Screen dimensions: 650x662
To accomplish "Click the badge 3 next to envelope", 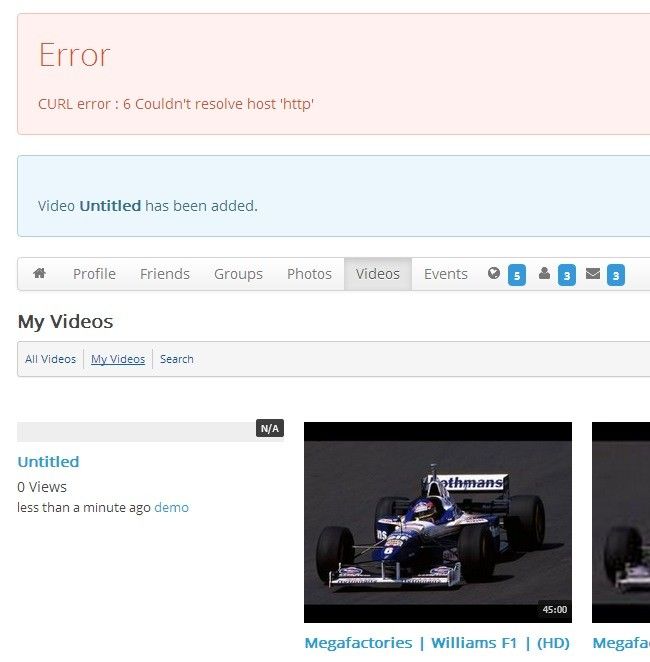I will coord(616,275).
